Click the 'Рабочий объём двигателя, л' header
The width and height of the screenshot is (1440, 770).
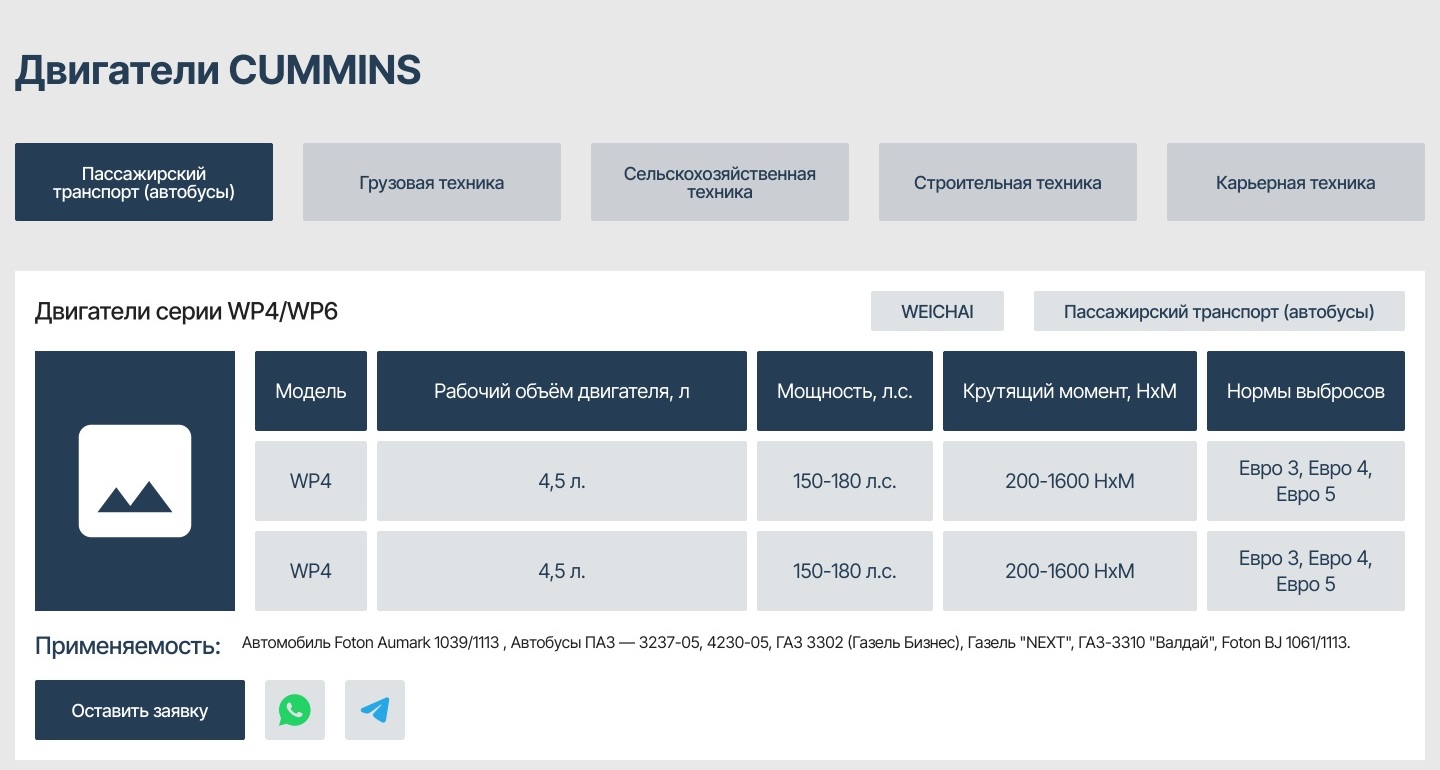click(x=562, y=391)
